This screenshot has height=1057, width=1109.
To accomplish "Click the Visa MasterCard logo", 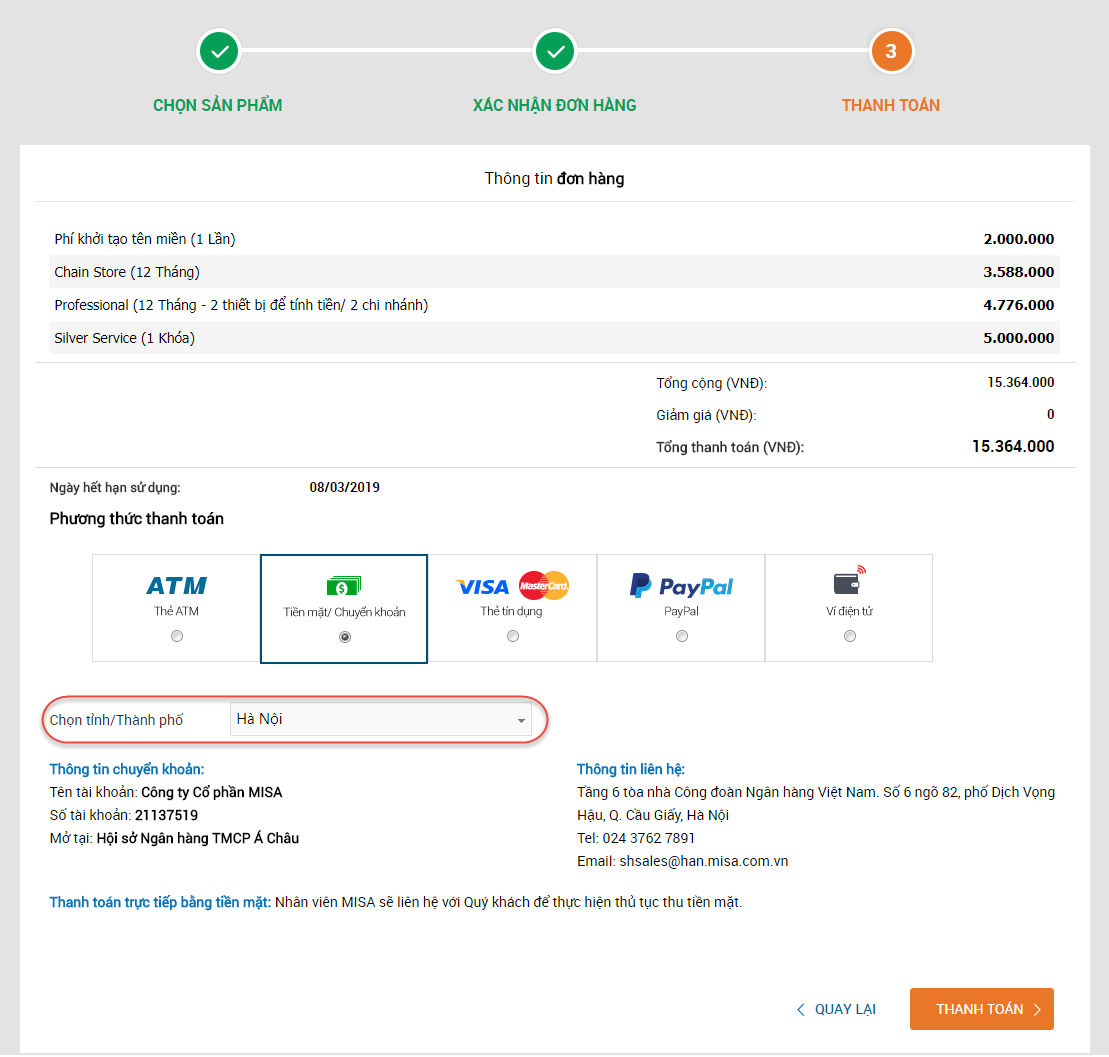I will tap(512, 586).
